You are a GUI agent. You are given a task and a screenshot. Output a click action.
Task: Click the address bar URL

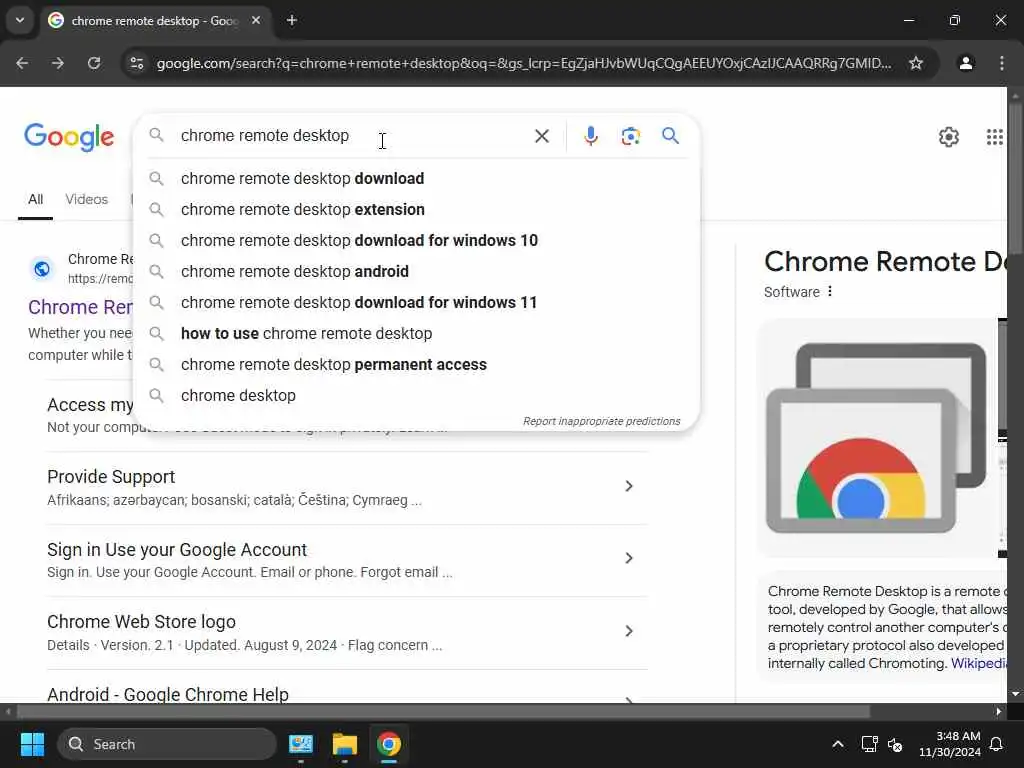(524, 63)
